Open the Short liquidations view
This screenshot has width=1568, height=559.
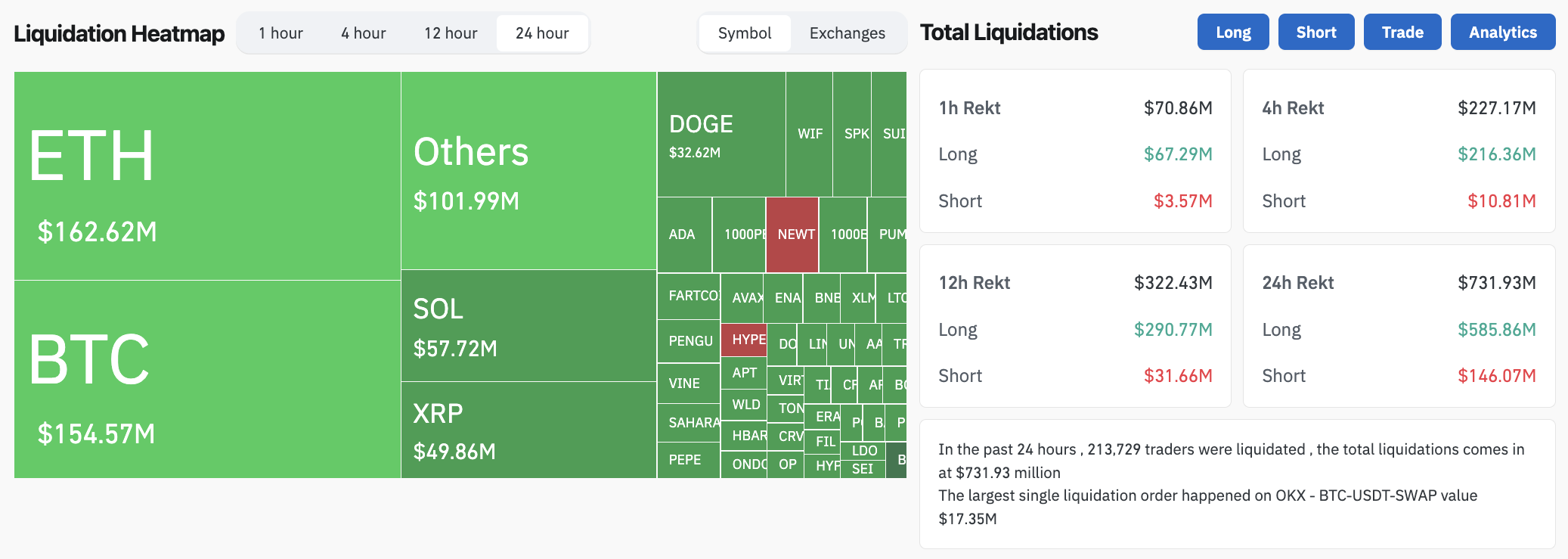tap(1316, 32)
